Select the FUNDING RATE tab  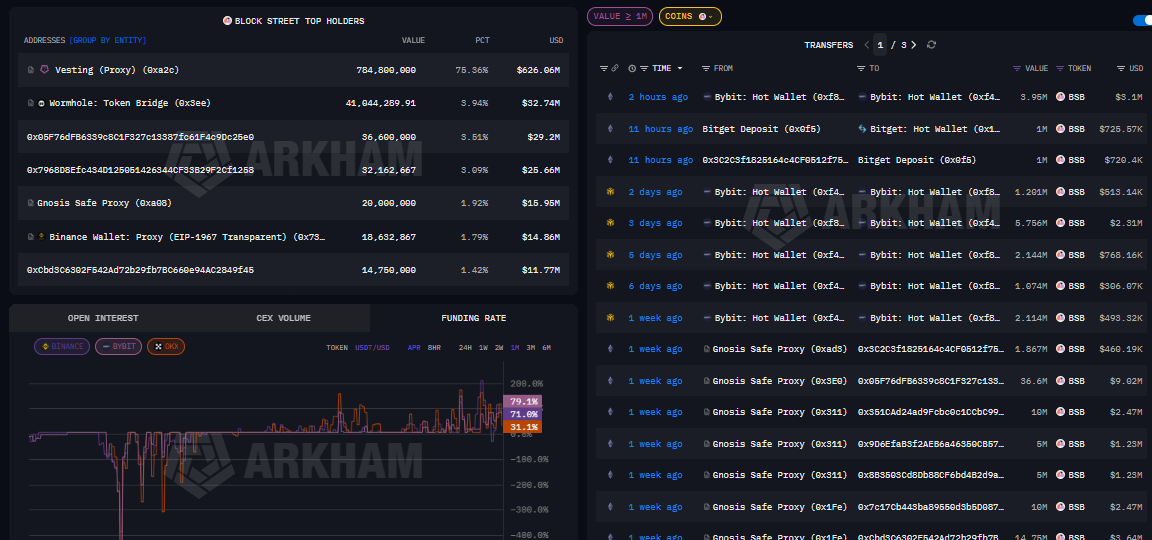tap(473, 318)
